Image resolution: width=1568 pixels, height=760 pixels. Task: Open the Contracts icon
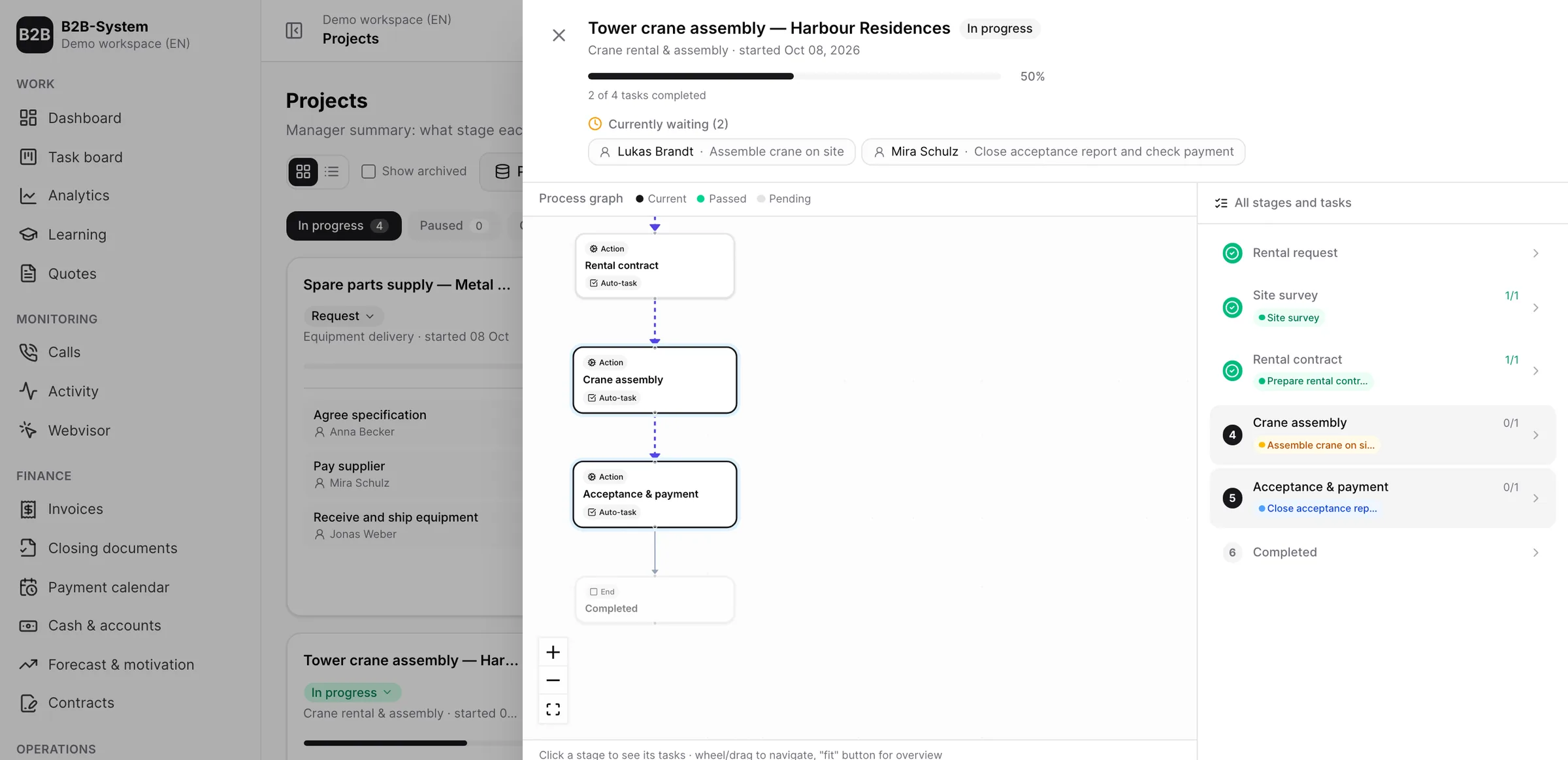(x=28, y=702)
